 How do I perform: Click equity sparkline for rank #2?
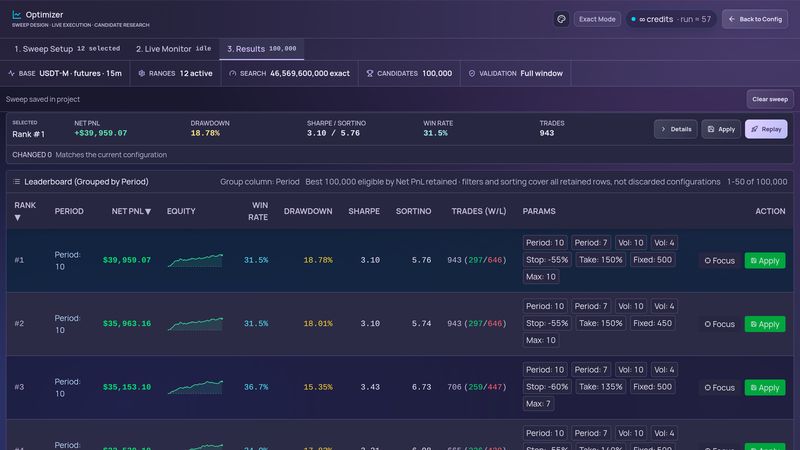[x=195, y=324]
